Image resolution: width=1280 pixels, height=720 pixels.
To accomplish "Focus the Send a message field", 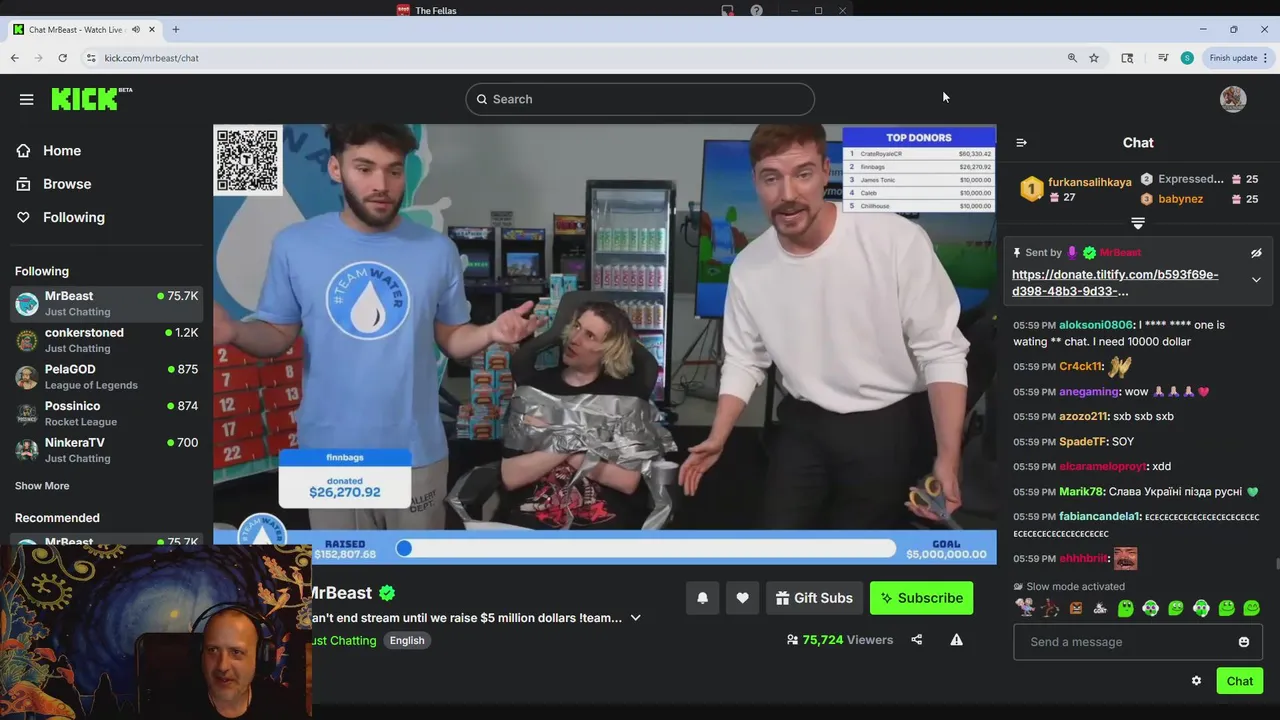I will pos(1138,642).
